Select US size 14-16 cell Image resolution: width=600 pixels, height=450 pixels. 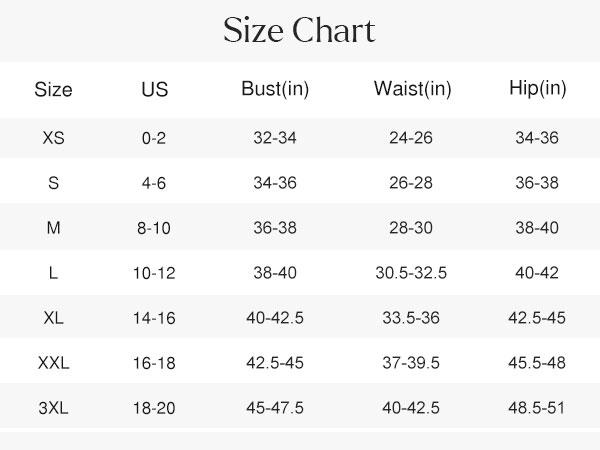[x=154, y=319]
